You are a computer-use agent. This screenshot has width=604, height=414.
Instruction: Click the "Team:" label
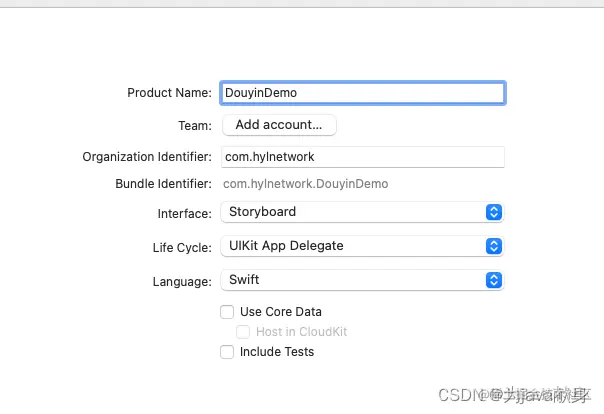tap(194, 126)
